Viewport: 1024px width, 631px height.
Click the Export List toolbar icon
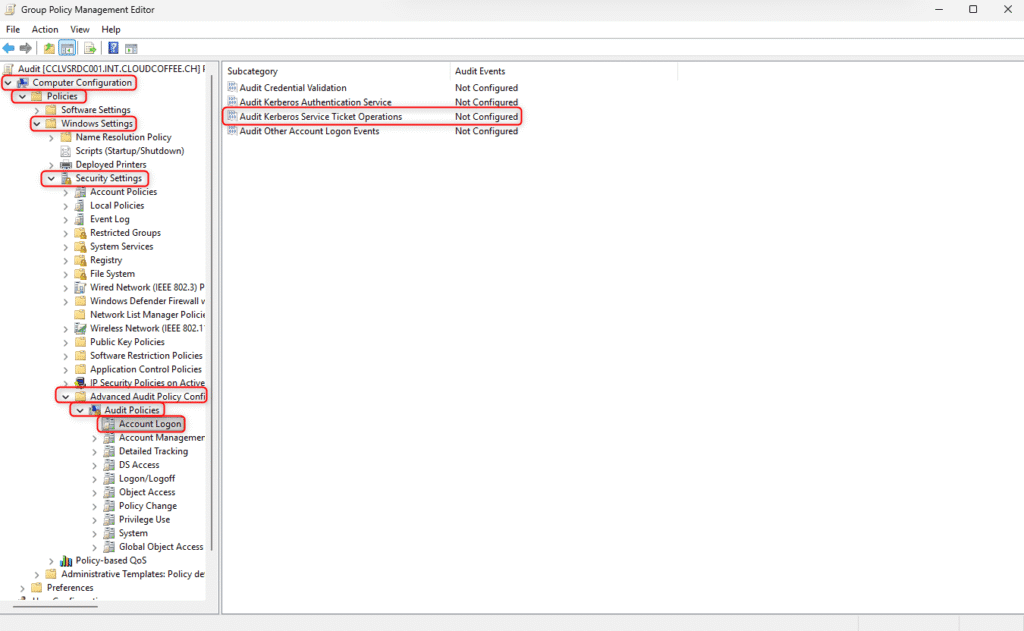89,48
